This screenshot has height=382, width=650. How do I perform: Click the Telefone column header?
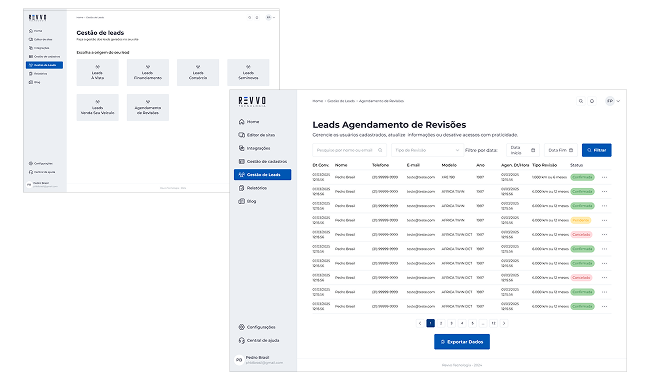coord(380,165)
